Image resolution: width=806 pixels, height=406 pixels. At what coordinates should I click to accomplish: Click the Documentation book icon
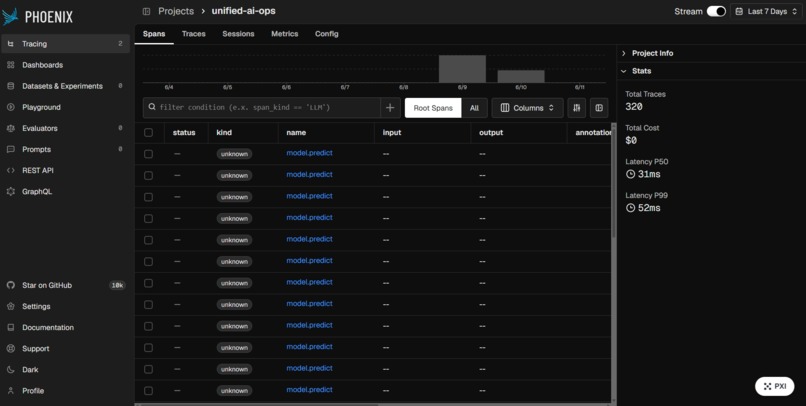(x=11, y=327)
